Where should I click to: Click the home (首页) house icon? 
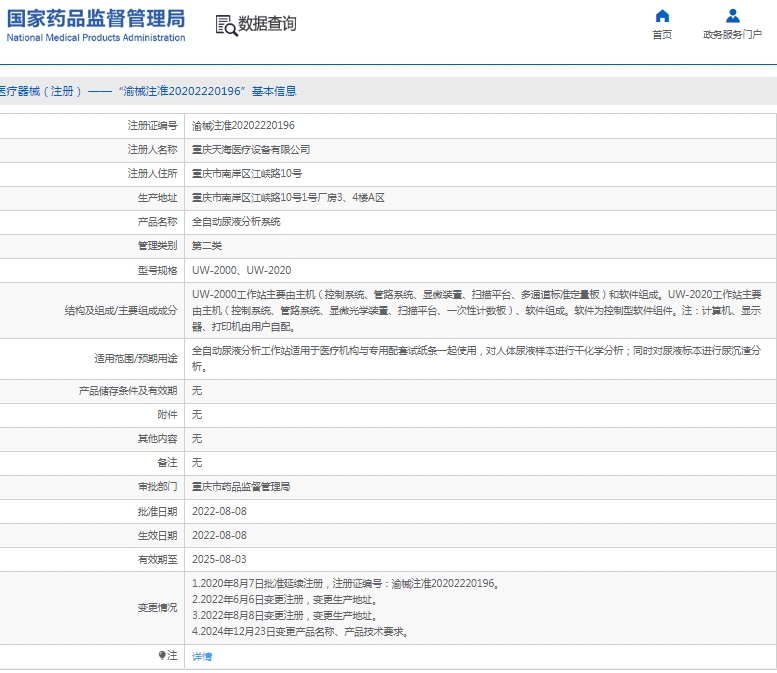tap(662, 16)
